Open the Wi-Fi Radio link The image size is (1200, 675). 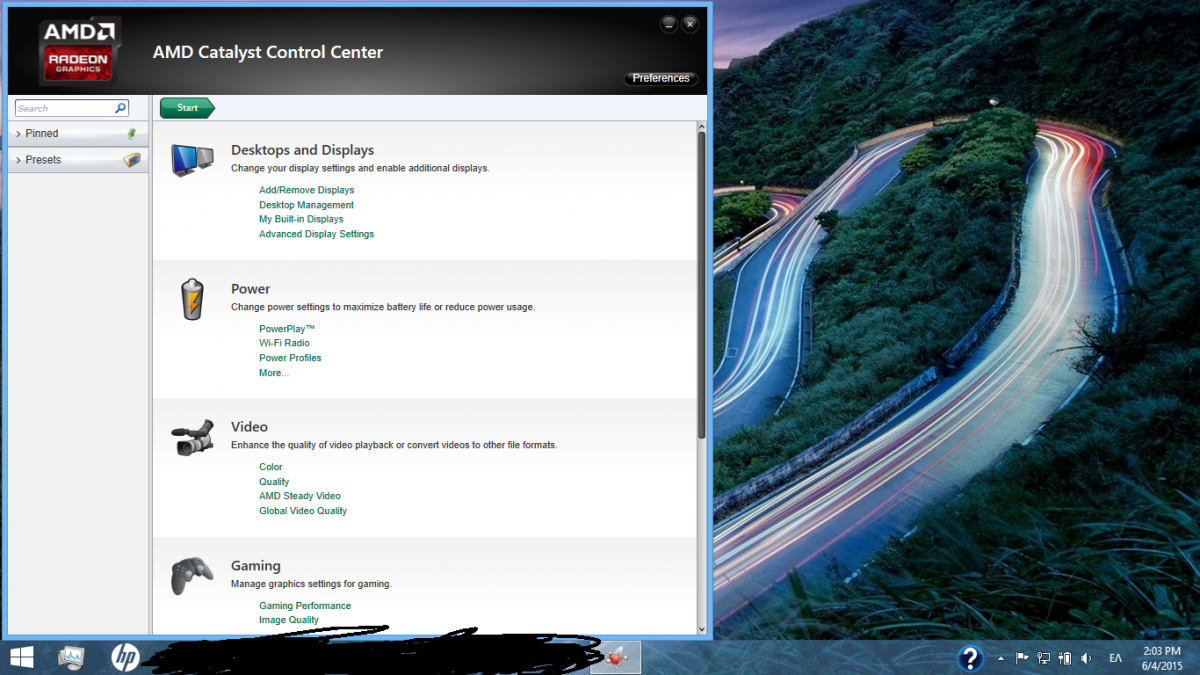[284, 343]
